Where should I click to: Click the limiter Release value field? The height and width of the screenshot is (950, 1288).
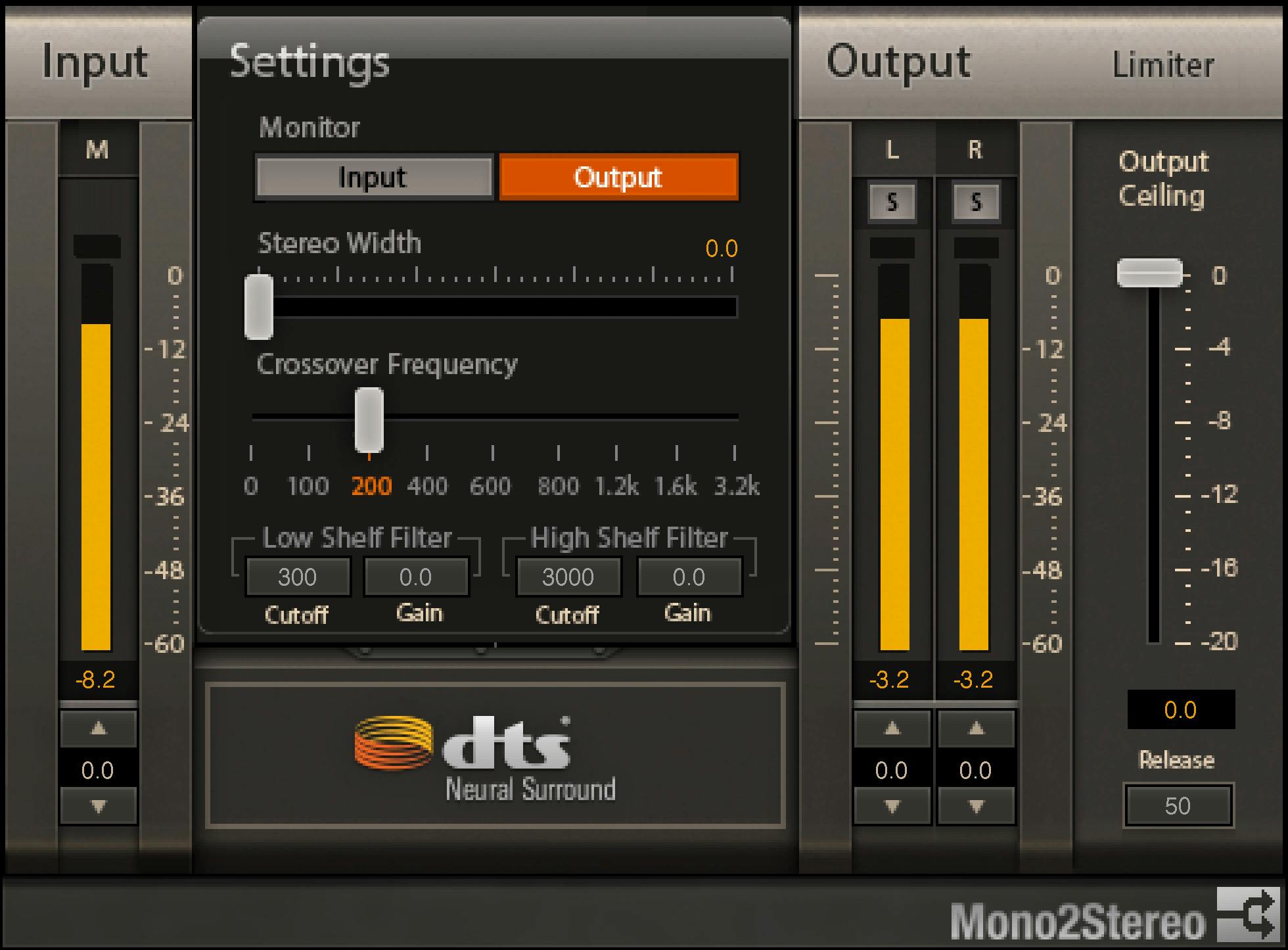pyautogui.click(x=1178, y=805)
